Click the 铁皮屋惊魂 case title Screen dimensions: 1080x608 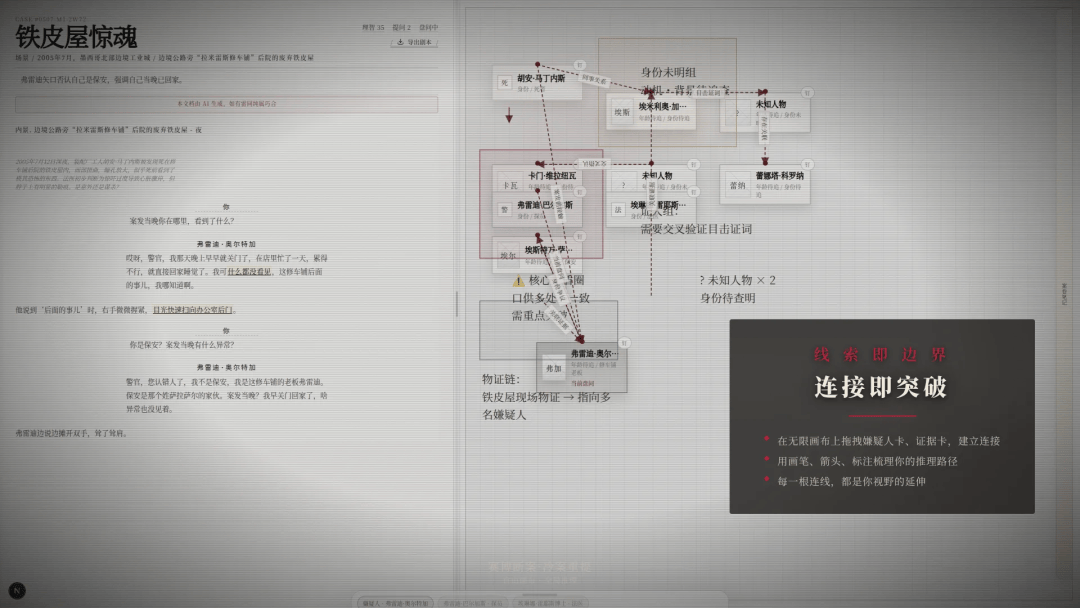pyautogui.click(x=76, y=37)
